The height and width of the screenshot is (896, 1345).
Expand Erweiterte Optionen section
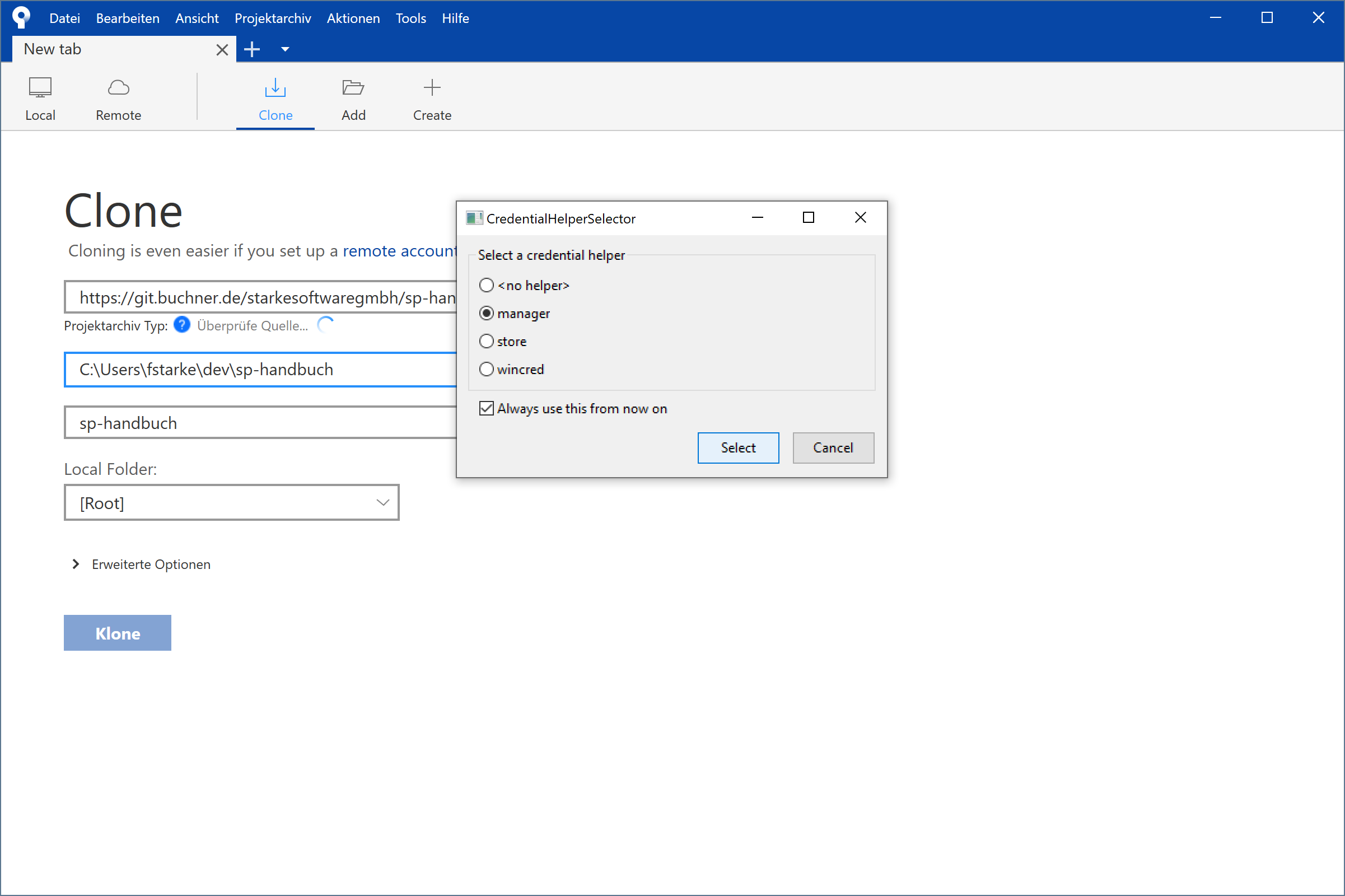coord(76,564)
